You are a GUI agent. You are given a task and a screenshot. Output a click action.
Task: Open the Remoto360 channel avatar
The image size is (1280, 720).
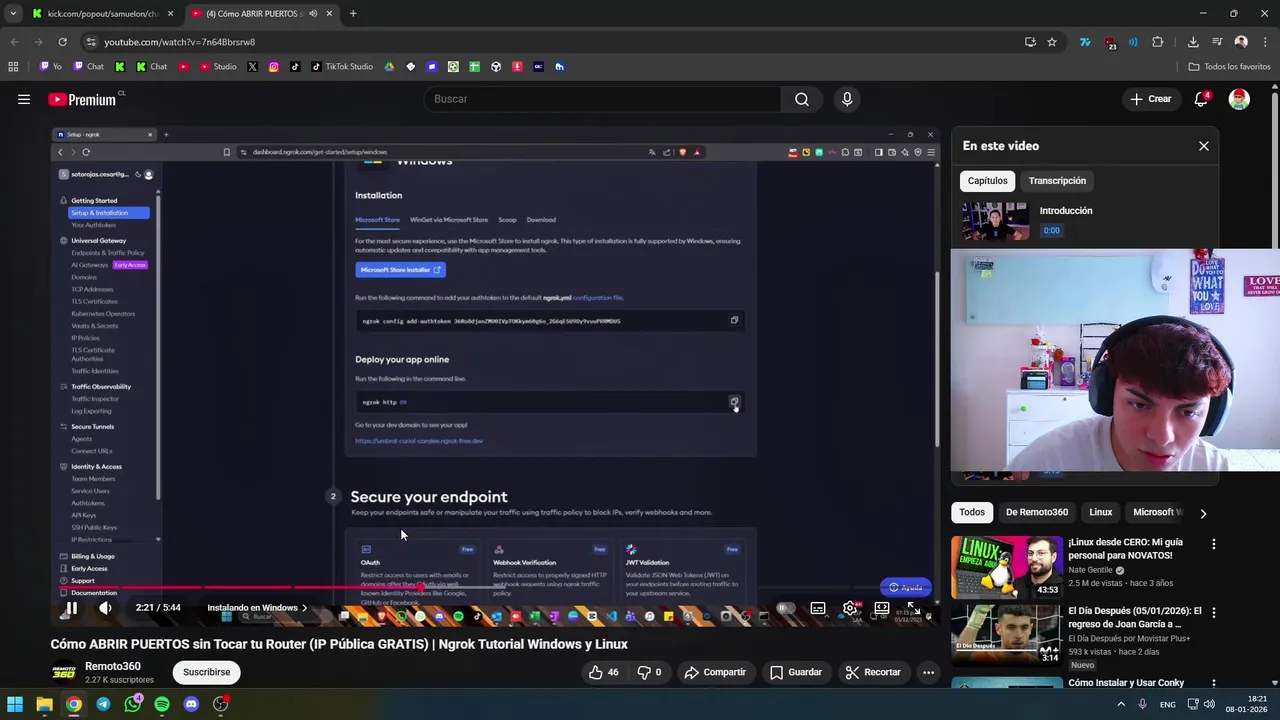[x=63, y=672]
